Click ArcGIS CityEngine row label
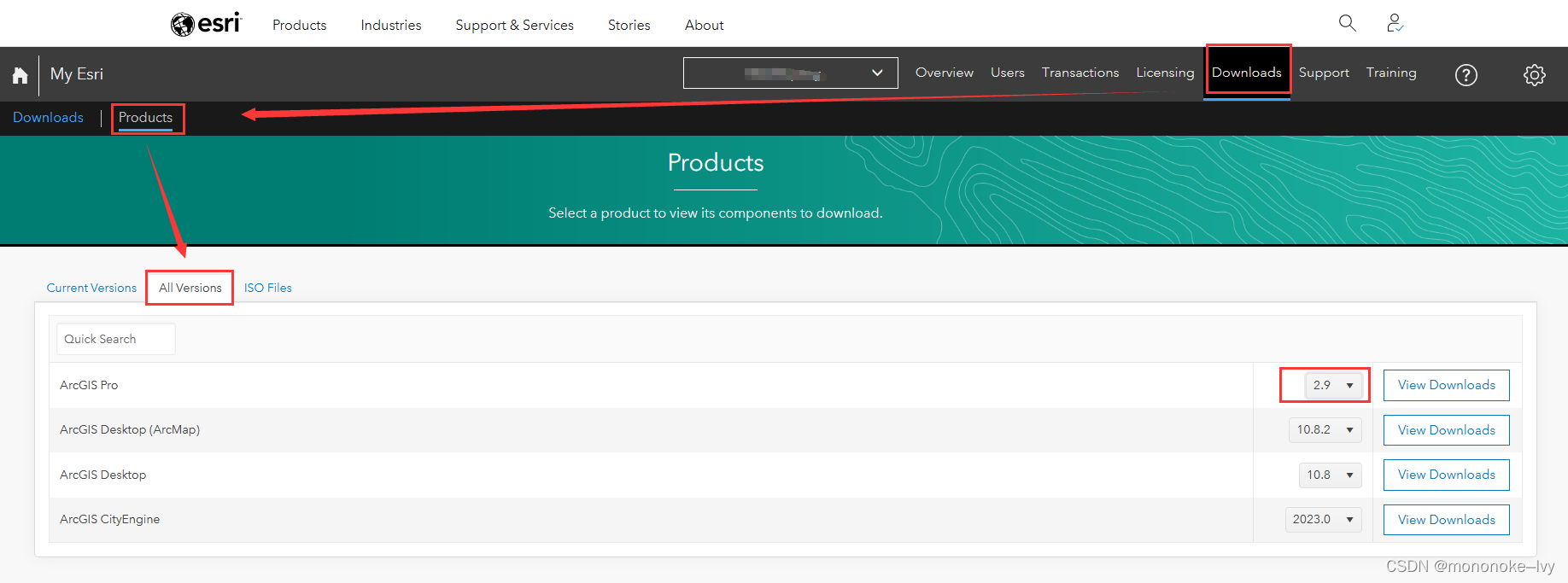Viewport: 1568px width, 583px height. (109, 519)
